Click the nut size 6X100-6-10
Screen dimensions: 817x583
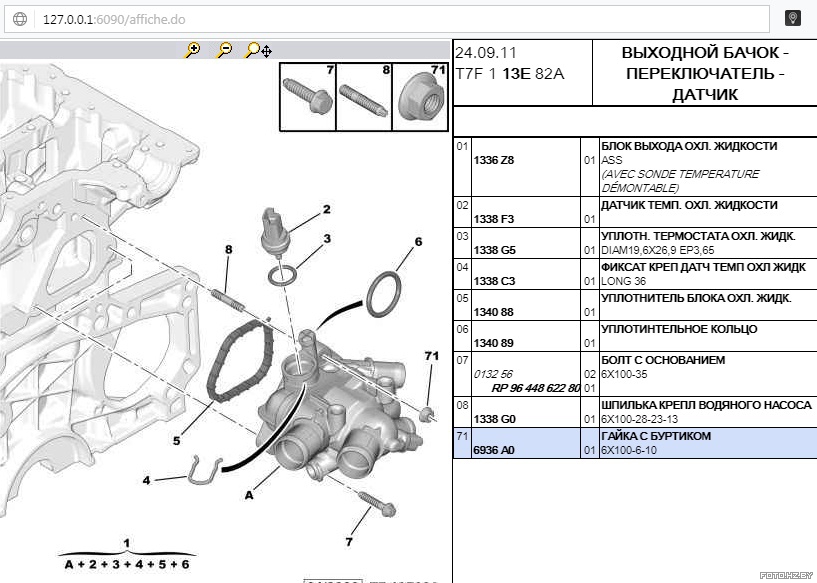(x=628, y=450)
